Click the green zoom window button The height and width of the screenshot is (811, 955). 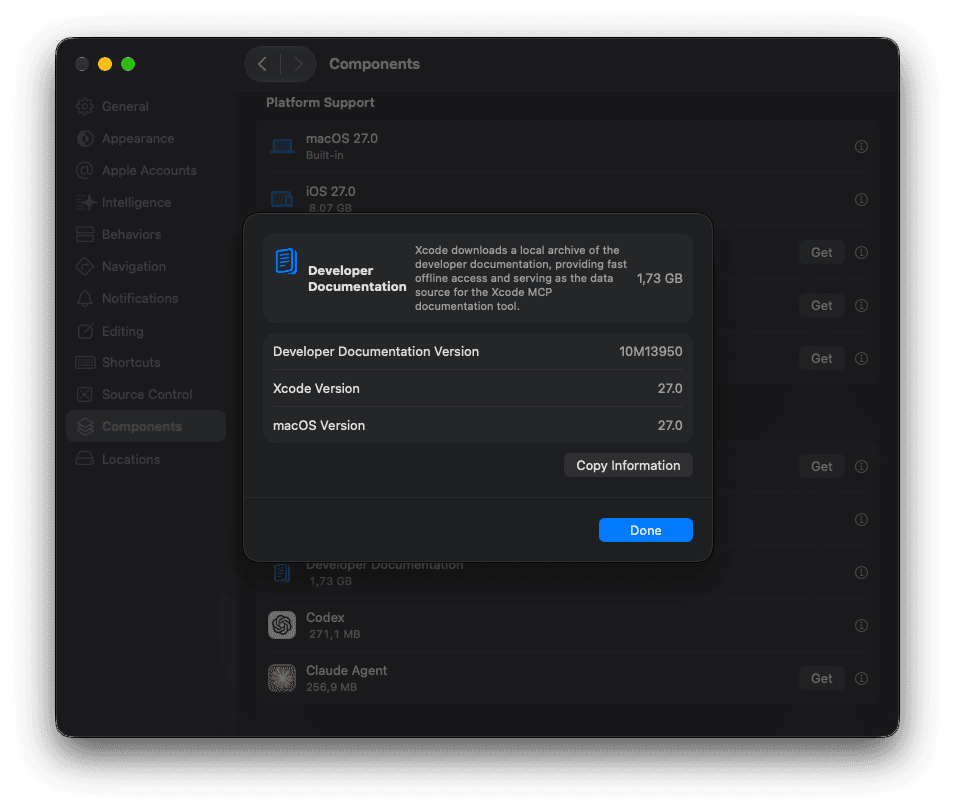click(128, 64)
